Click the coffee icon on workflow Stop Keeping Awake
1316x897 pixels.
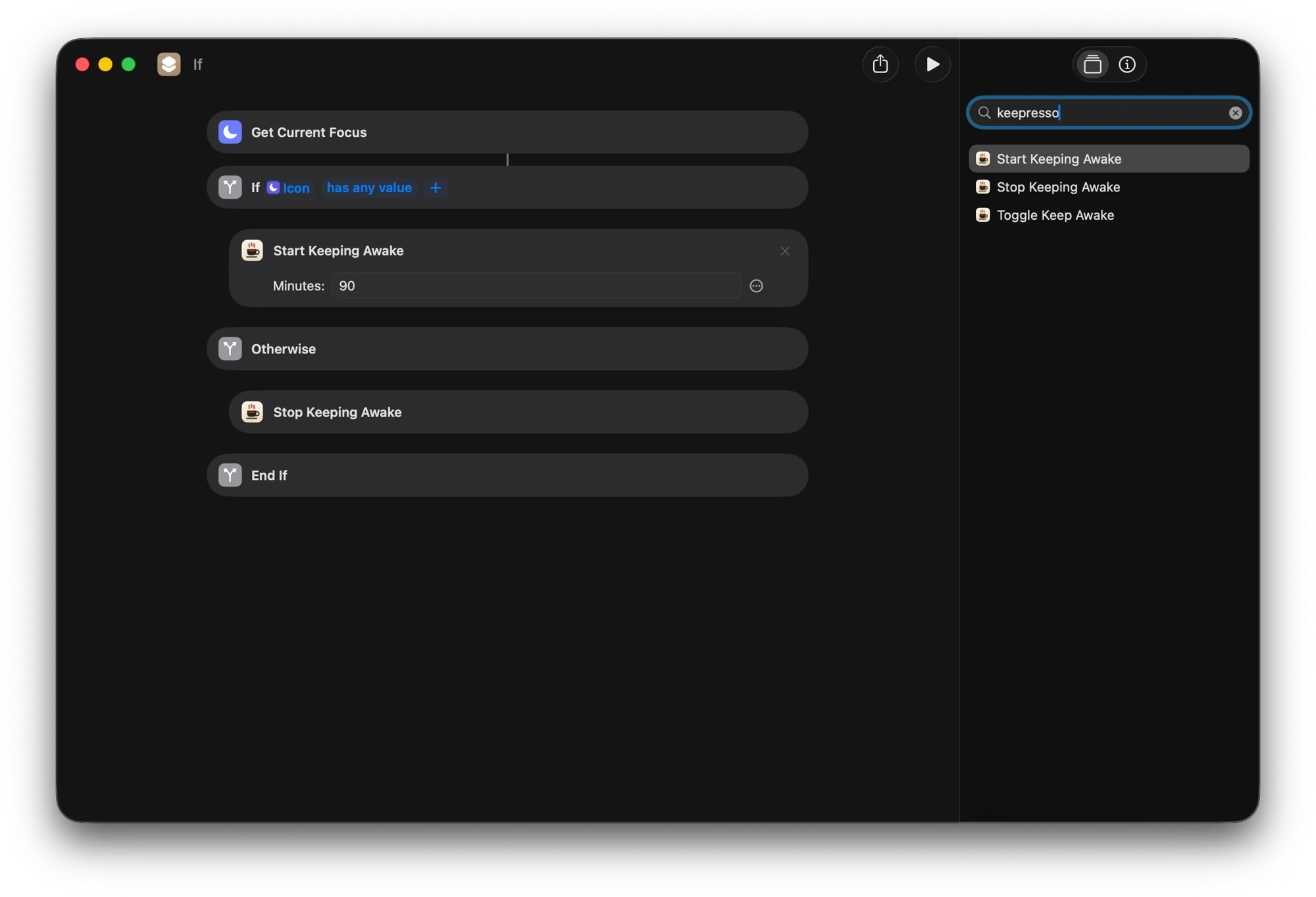[252, 412]
